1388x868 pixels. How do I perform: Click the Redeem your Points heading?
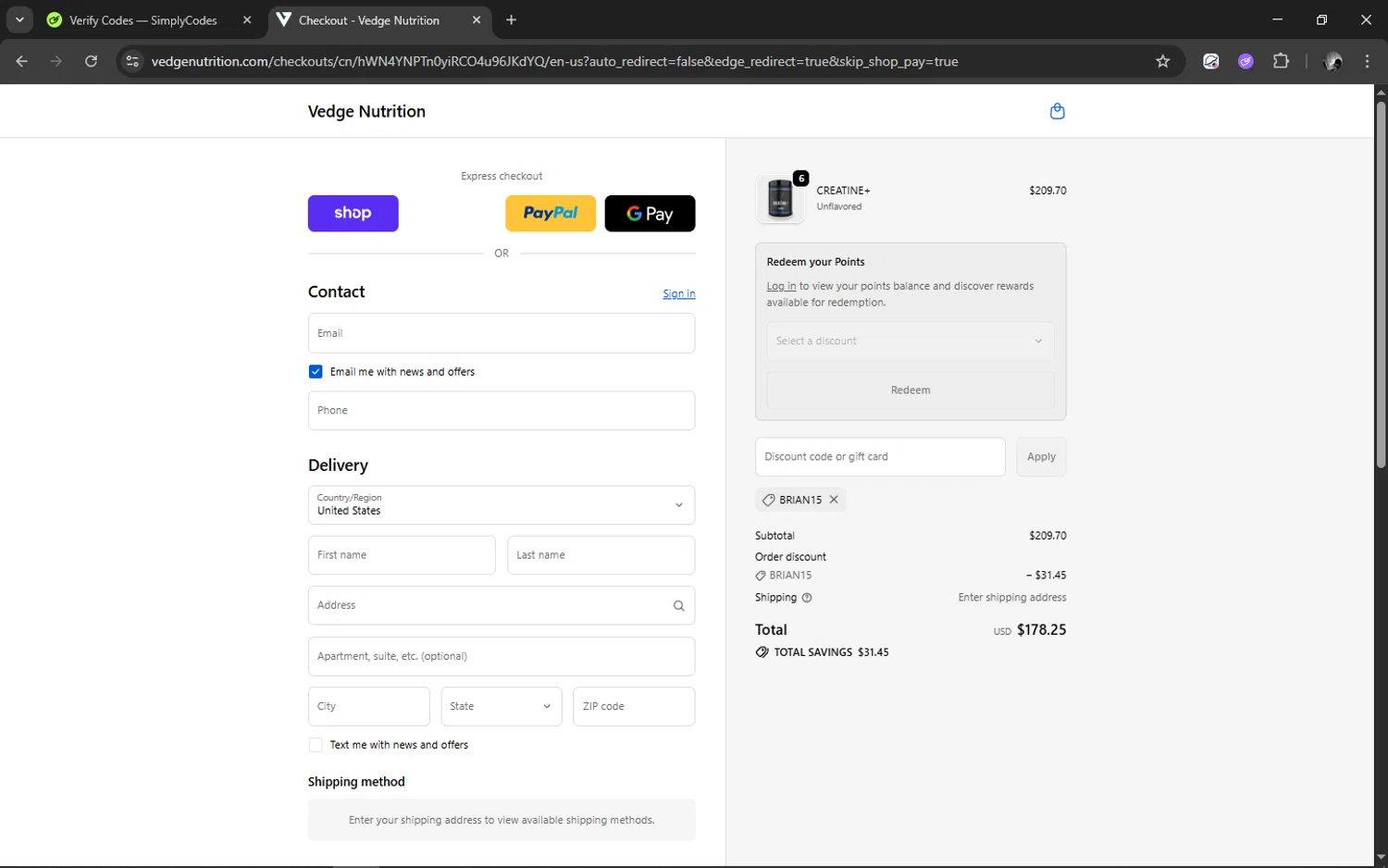[x=815, y=262]
